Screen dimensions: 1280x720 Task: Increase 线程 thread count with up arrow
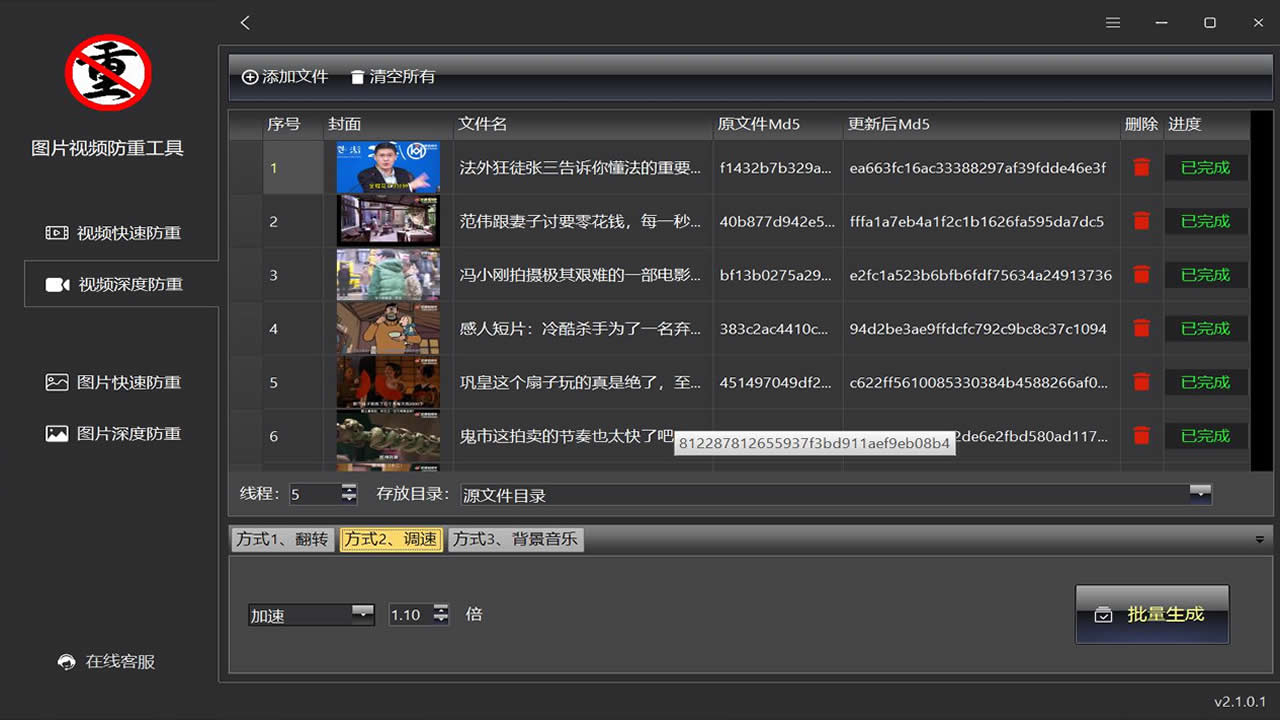[x=348, y=489]
